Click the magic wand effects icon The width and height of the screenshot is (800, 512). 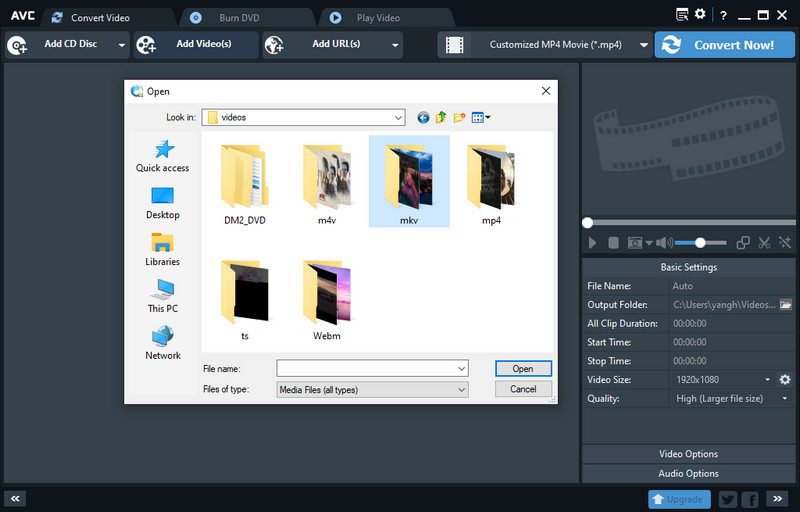point(785,243)
